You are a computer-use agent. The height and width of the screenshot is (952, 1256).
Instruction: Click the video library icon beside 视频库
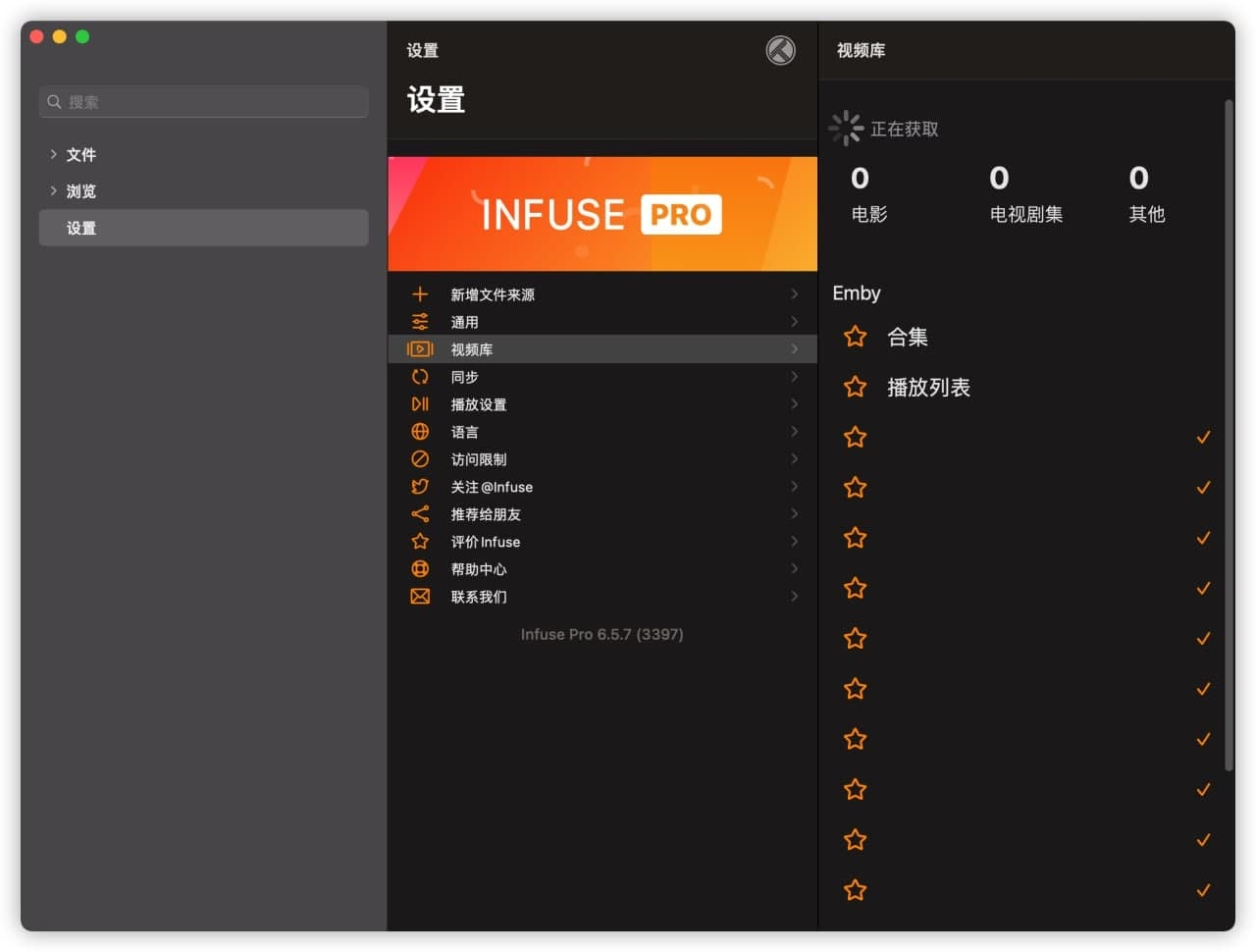pyautogui.click(x=420, y=349)
